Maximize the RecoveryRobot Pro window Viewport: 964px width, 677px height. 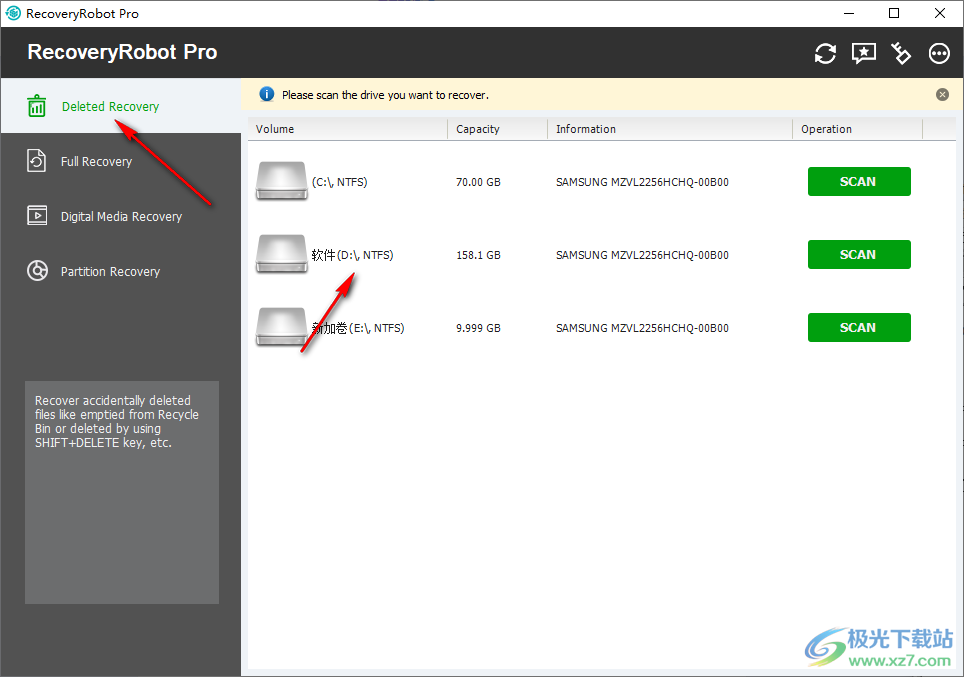click(894, 13)
